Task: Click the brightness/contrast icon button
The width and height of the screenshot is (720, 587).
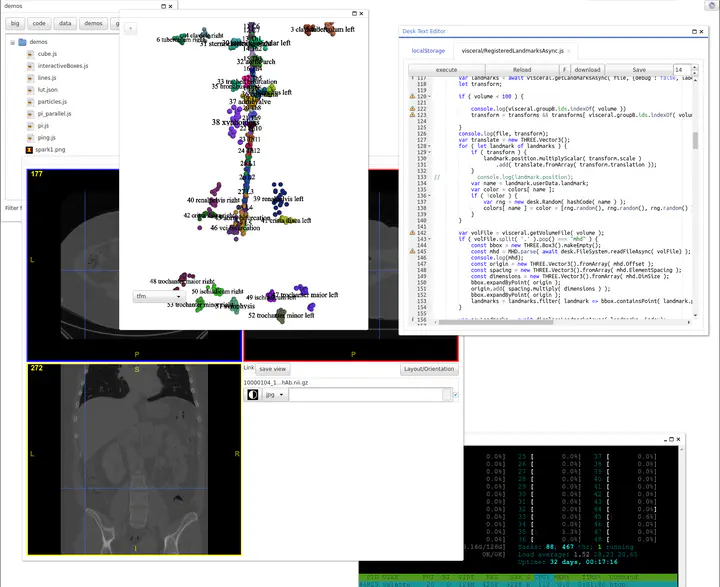Action: (253, 395)
